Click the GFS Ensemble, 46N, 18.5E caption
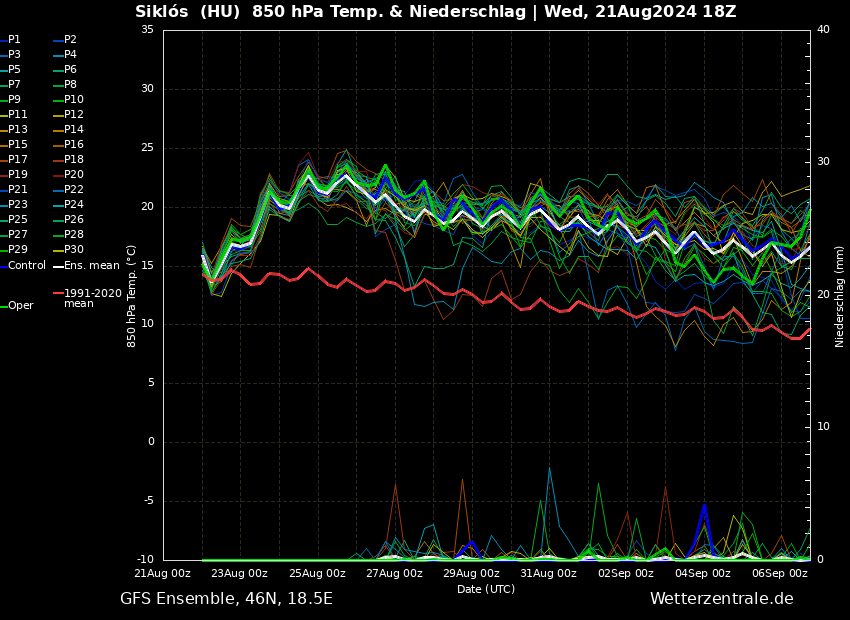 coord(226,599)
